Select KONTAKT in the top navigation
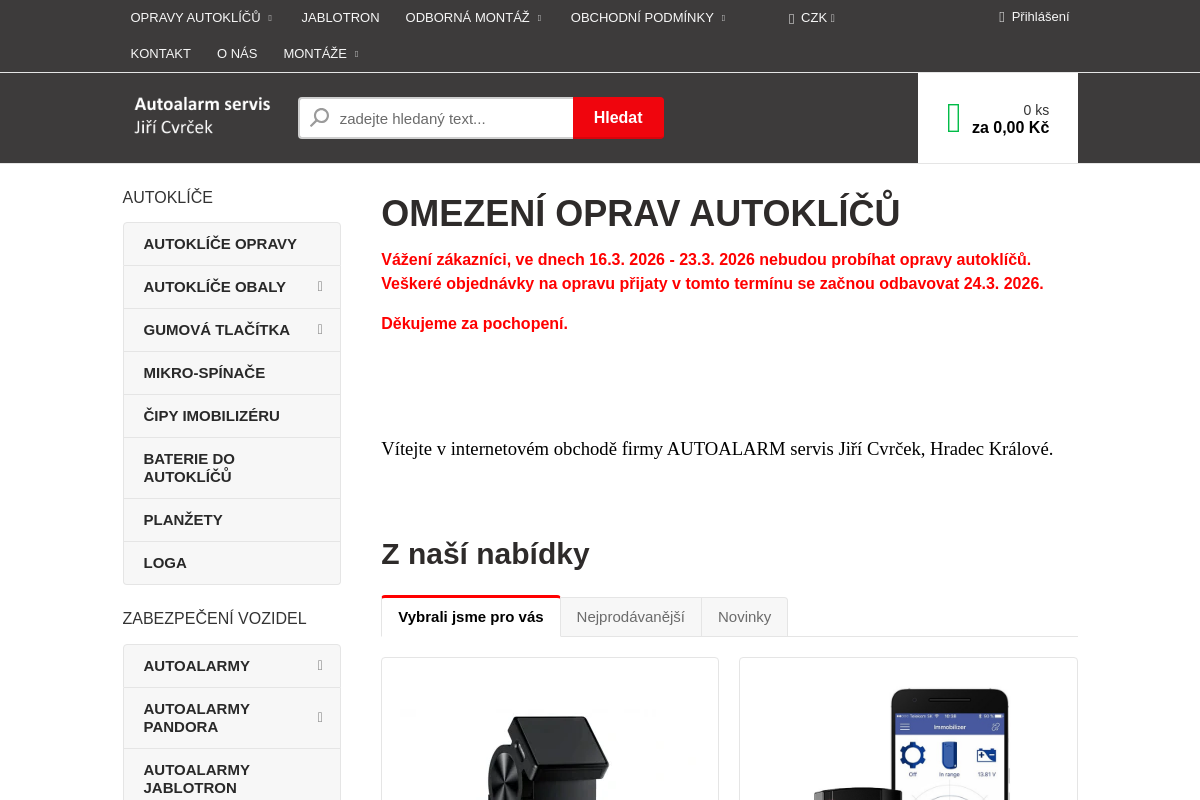Image resolution: width=1200 pixels, height=800 pixels. [161, 54]
